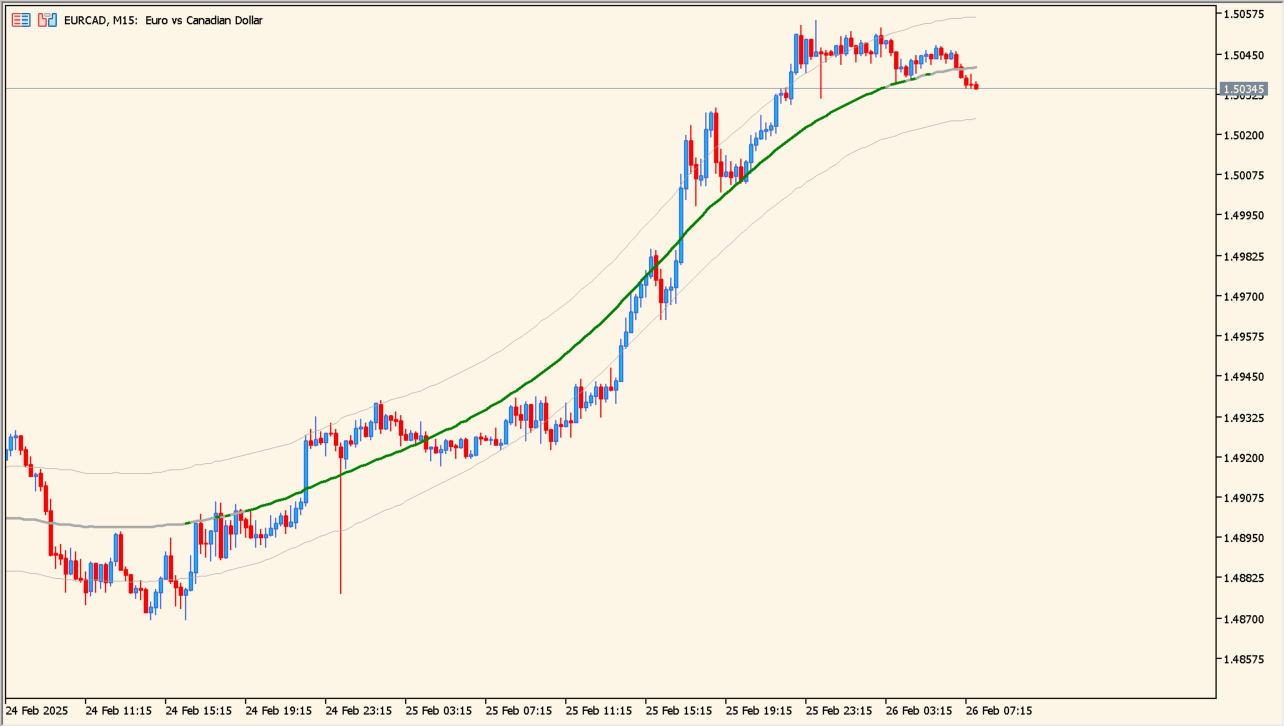Click the 1.49200 level on price axis
Screen dimensions: 1284x726
coord(1244,458)
